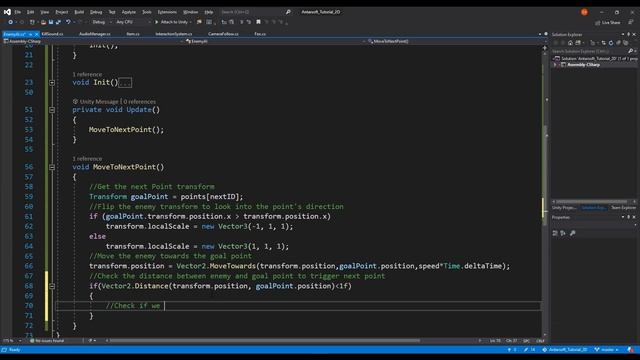Switch to the AudioManager.cs tab
This screenshot has height=360, width=640.
pyautogui.click(x=95, y=34)
